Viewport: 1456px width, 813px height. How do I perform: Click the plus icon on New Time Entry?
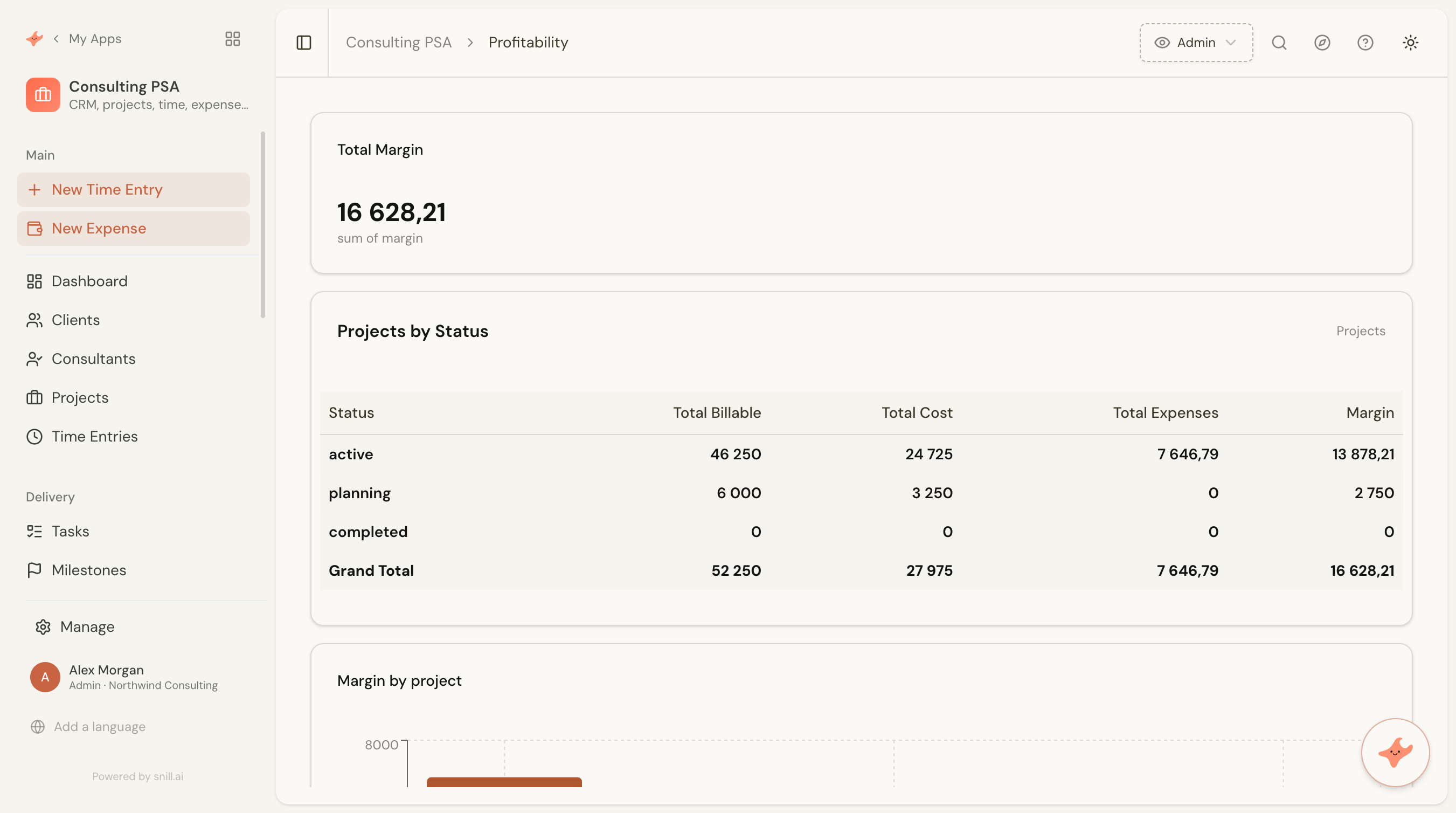[x=34, y=189]
